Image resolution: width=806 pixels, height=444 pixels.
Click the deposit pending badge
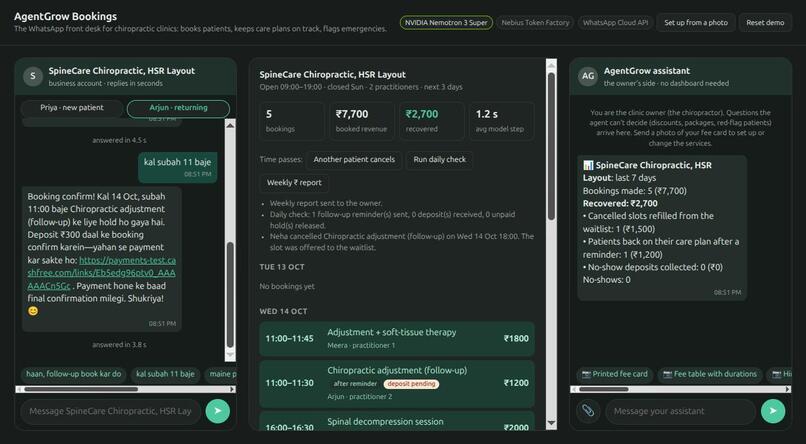411,384
